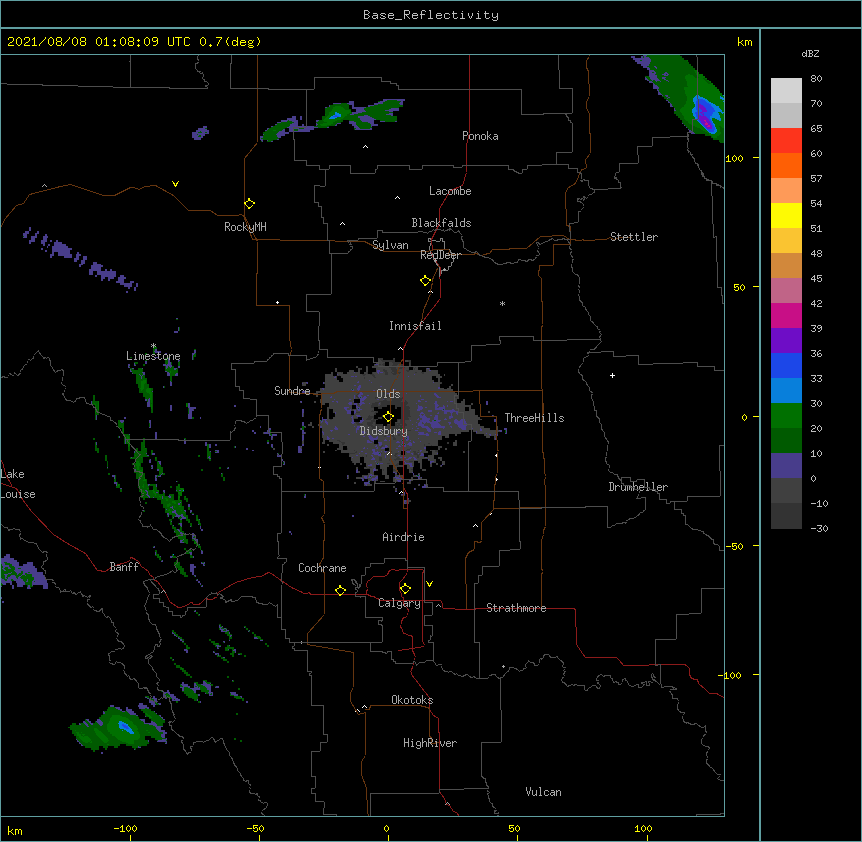Viewport: 862px width, 842px height.
Task: Select the yellow diamond radar marker between Olds and Didsbury
Action: [x=389, y=417]
